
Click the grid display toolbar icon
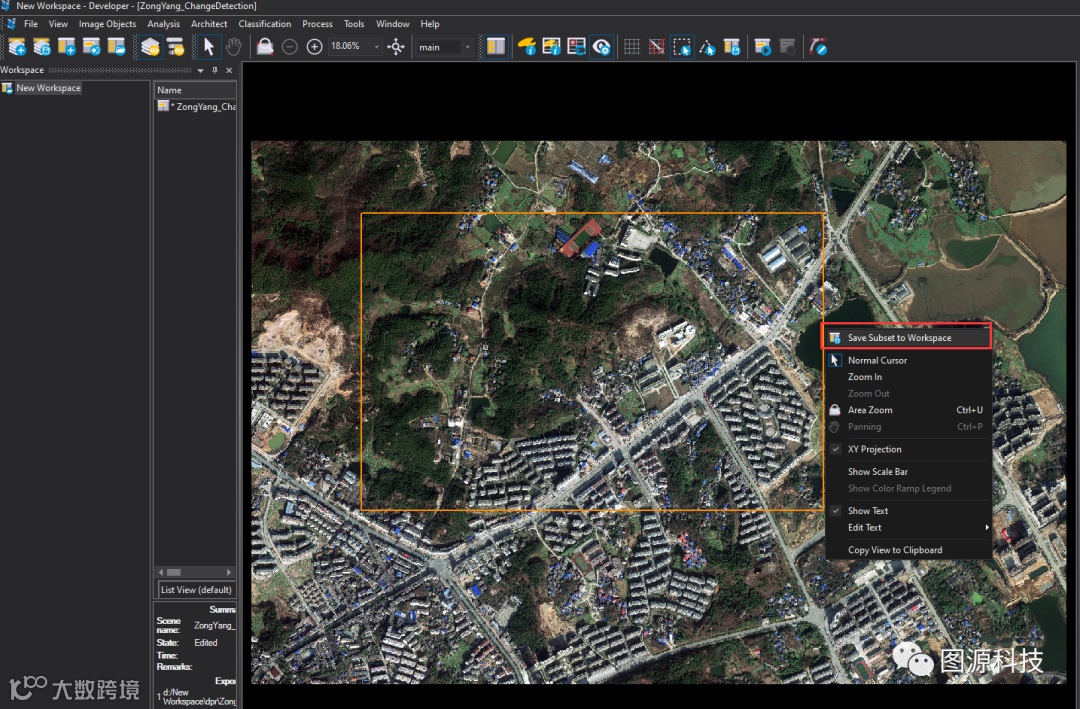tap(632, 47)
